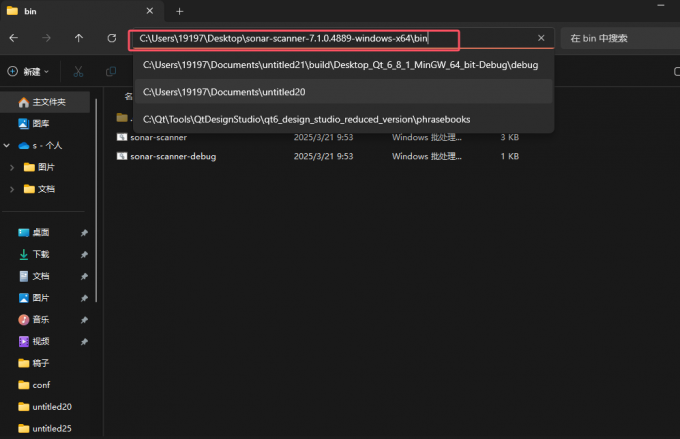Unpin 桌面 via its pin icon
680x439 pixels.
(84, 233)
